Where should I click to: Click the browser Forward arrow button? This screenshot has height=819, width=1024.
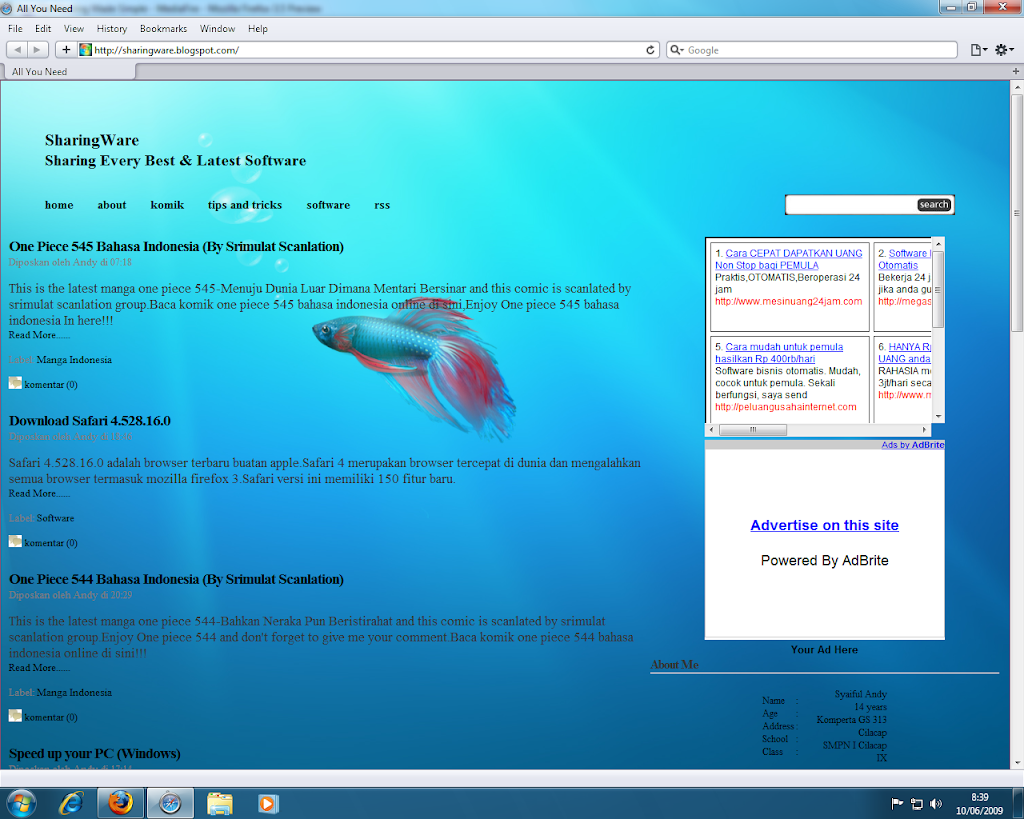click(x=37, y=50)
